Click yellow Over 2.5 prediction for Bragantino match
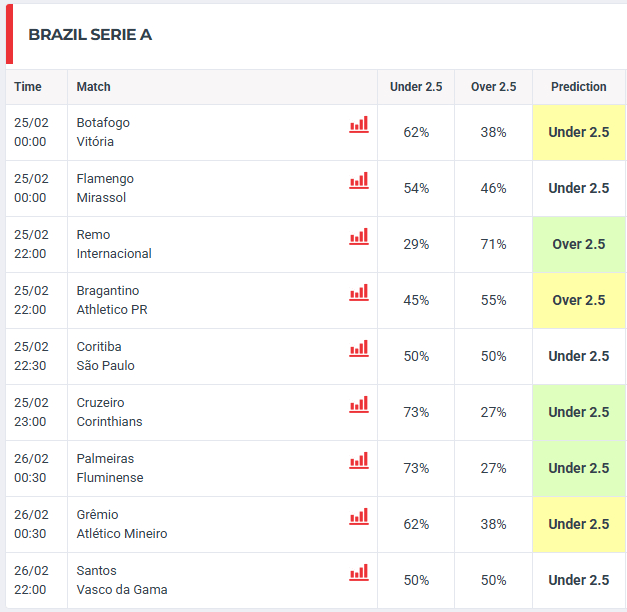This screenshot has width=627, height=612. [579, 300]
